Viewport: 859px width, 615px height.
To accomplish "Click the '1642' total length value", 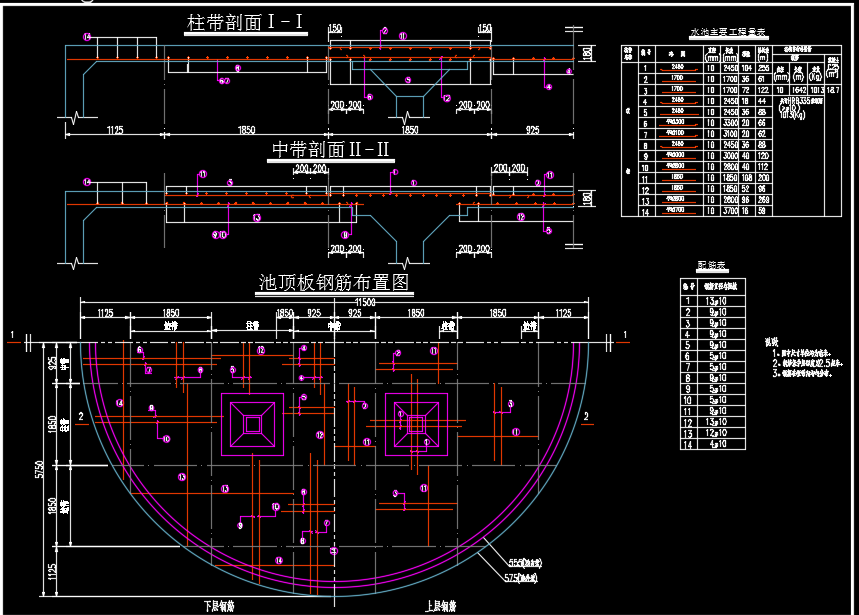I will (799, 90).
